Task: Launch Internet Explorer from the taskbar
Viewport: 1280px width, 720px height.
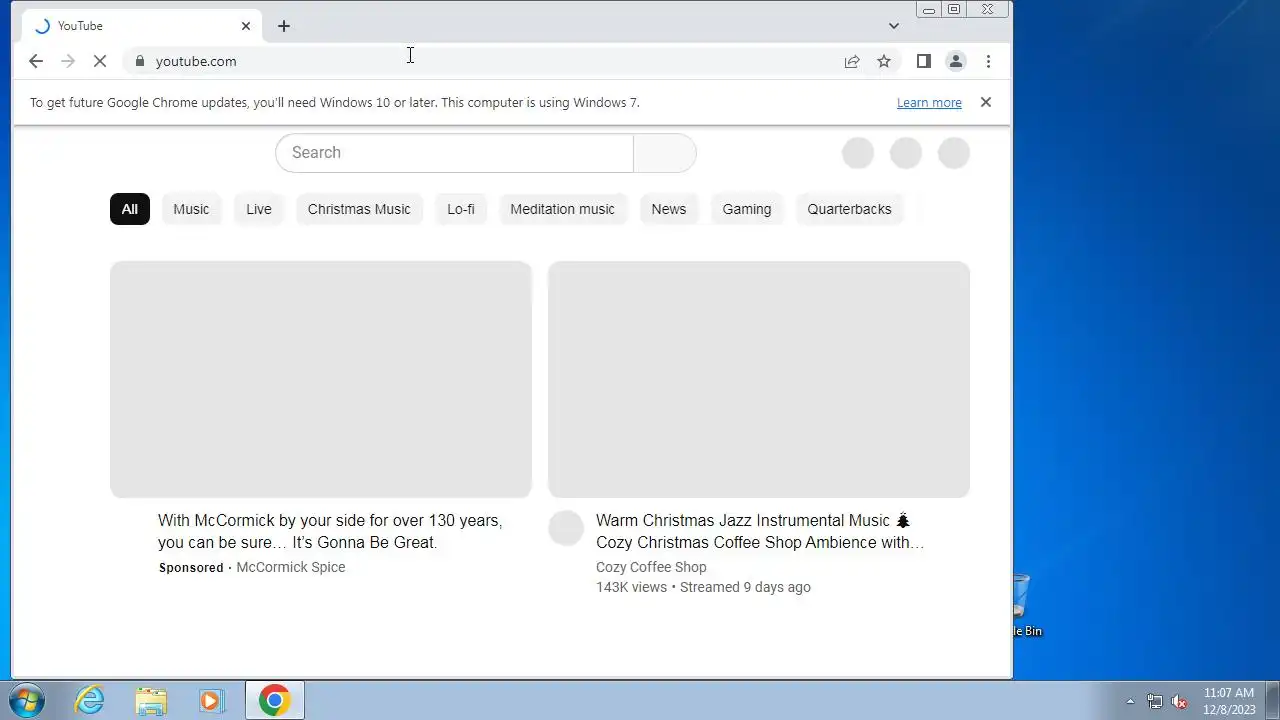Action: tap(90, 700)
